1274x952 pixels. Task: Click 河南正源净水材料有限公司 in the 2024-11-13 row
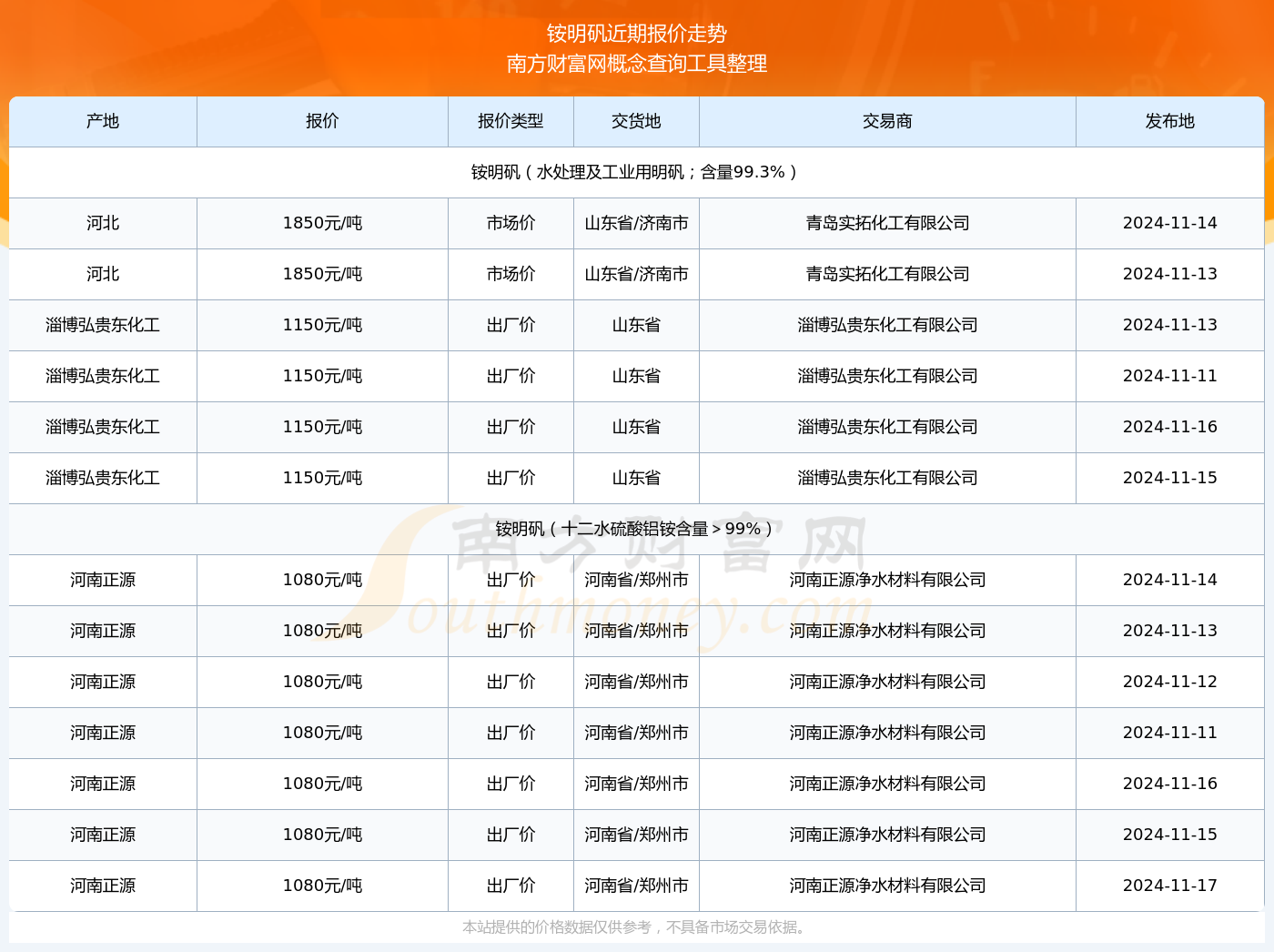(887, 631)
